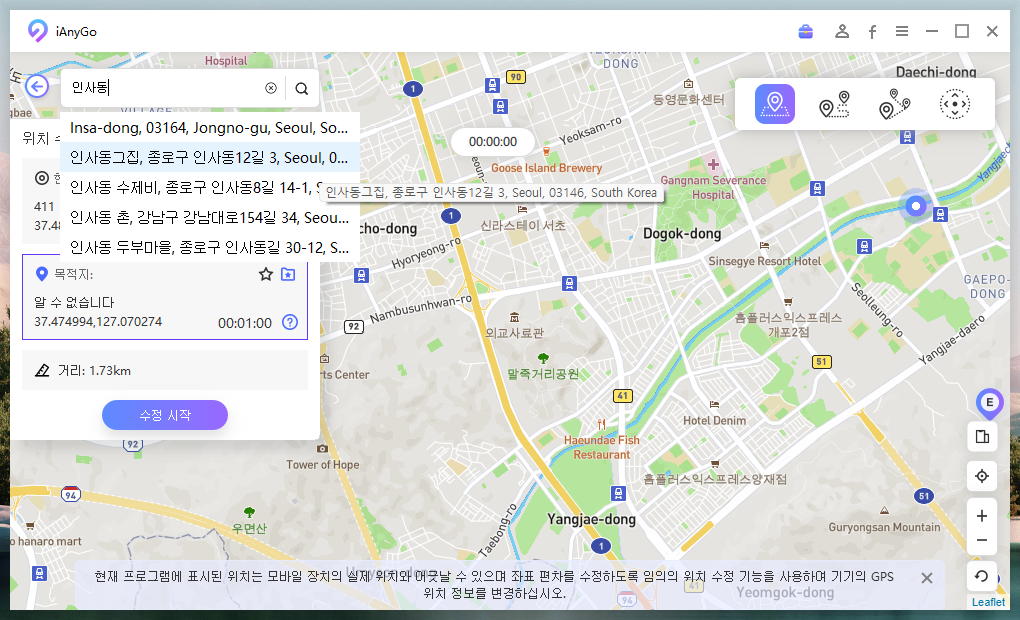The width and height of the screenshot is (1020, 620).
Task: Center the map on current location
Action: tap(982, 476)
